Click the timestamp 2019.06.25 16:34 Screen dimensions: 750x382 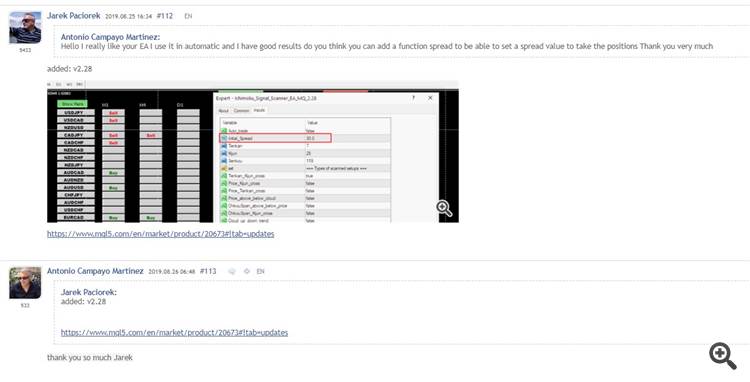point(129,17)
